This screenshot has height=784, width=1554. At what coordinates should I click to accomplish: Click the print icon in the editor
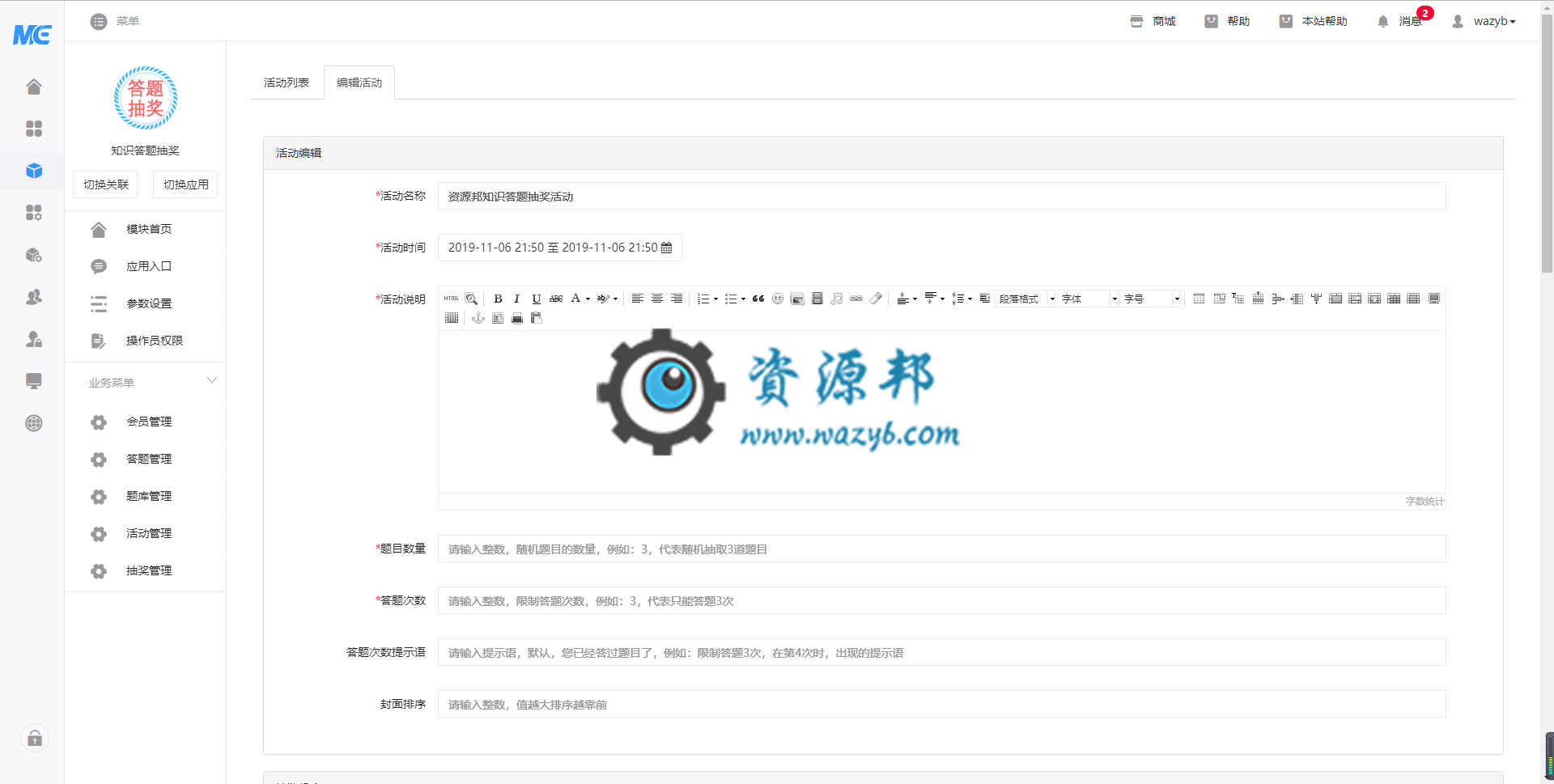tap(517, 319)
